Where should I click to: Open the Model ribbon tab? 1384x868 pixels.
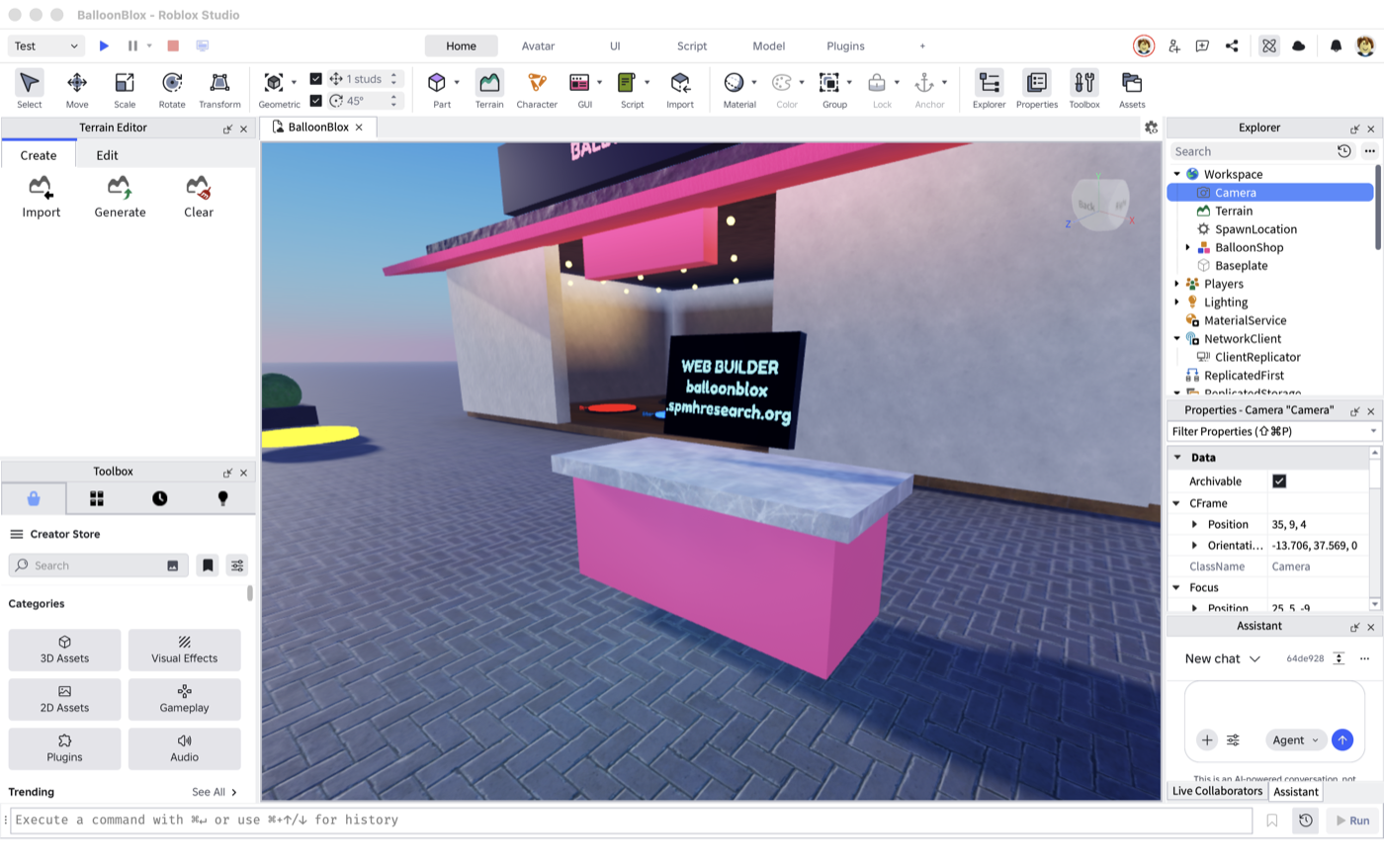(x=769, y=45)
